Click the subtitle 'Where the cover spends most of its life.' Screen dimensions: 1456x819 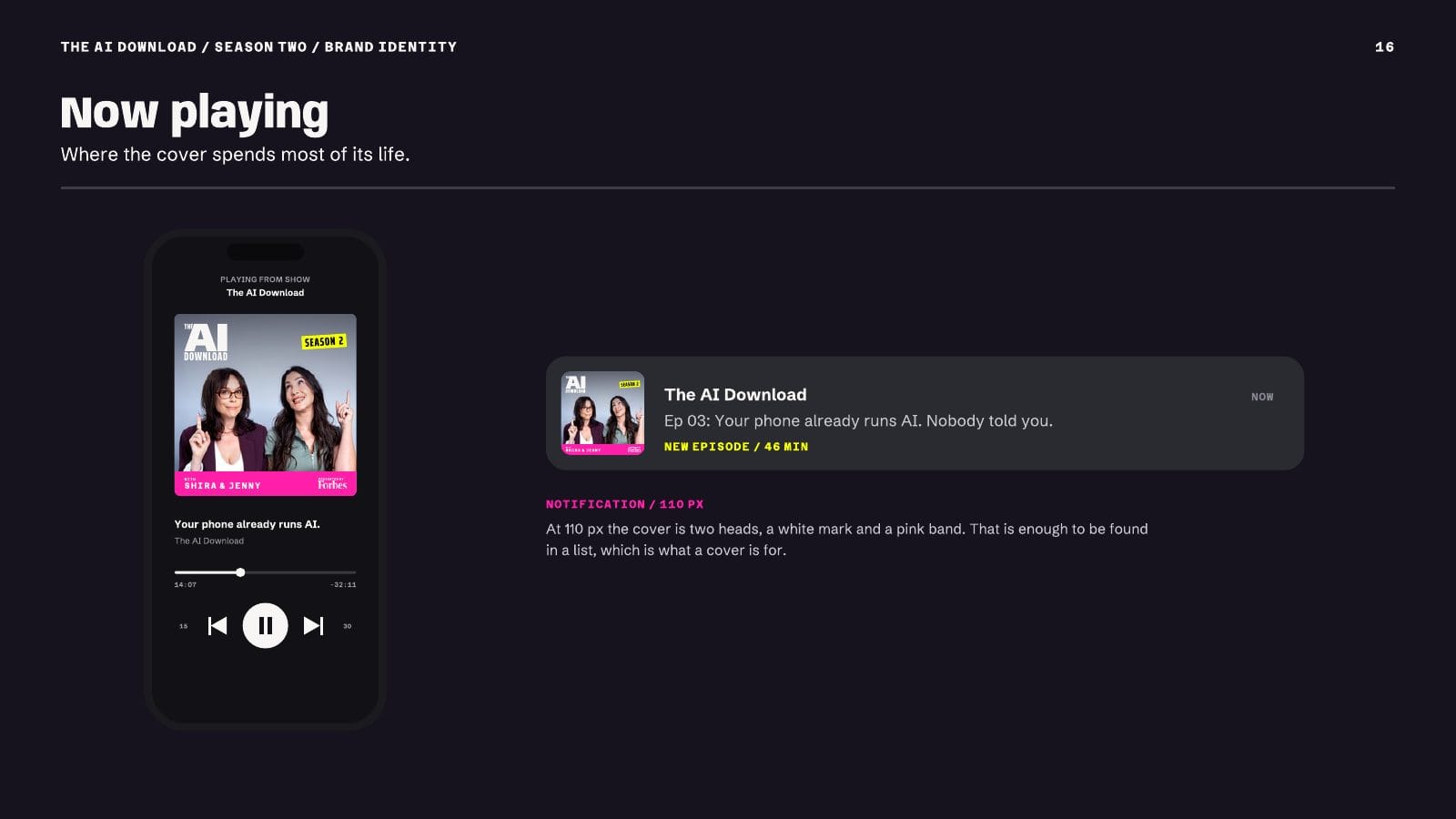click(x=236, y=155)
